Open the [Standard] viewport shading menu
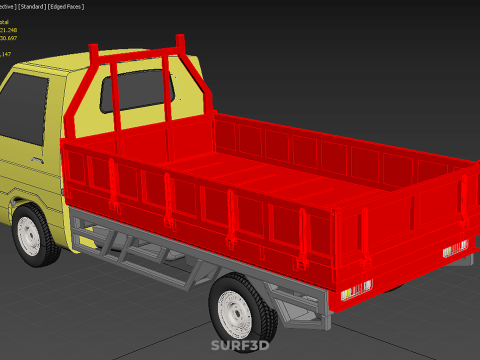480x360 pixels. [x=32, y=7]
